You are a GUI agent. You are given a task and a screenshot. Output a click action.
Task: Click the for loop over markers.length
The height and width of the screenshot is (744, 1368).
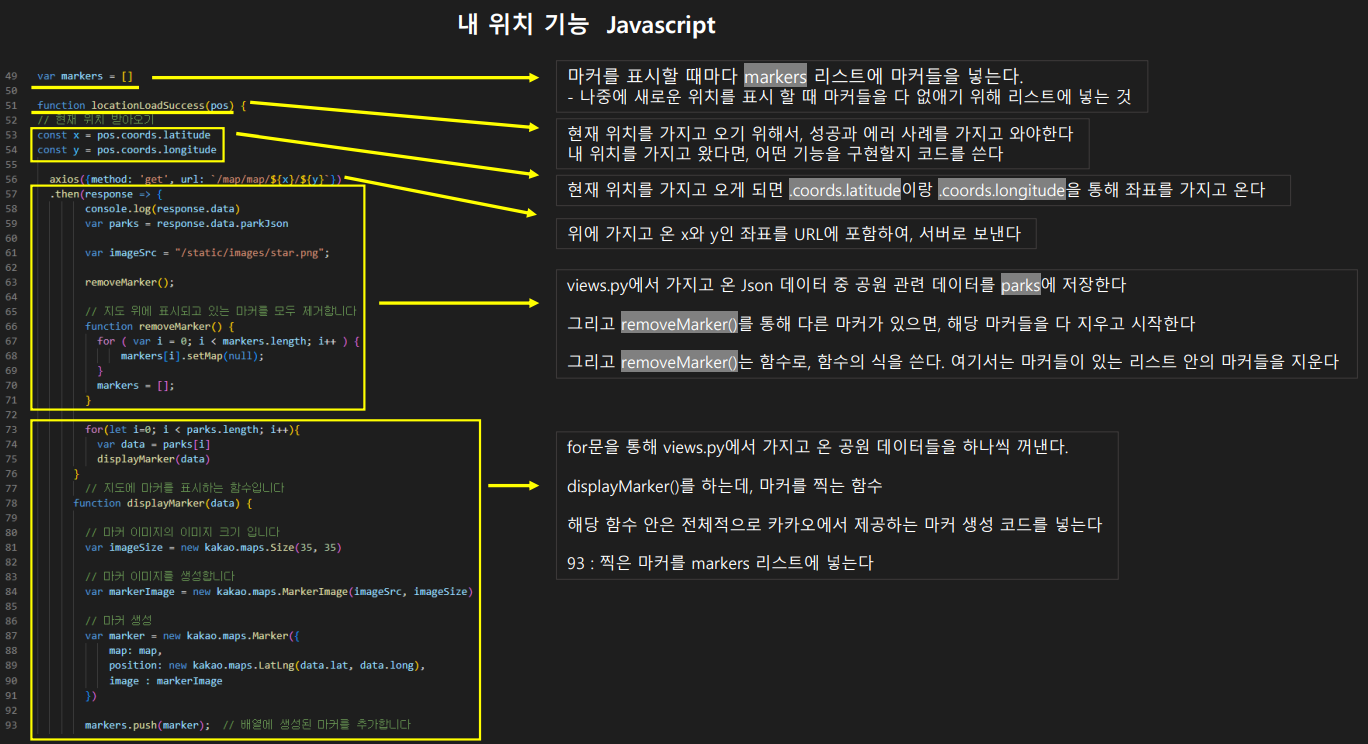click(x=228, y=341)
